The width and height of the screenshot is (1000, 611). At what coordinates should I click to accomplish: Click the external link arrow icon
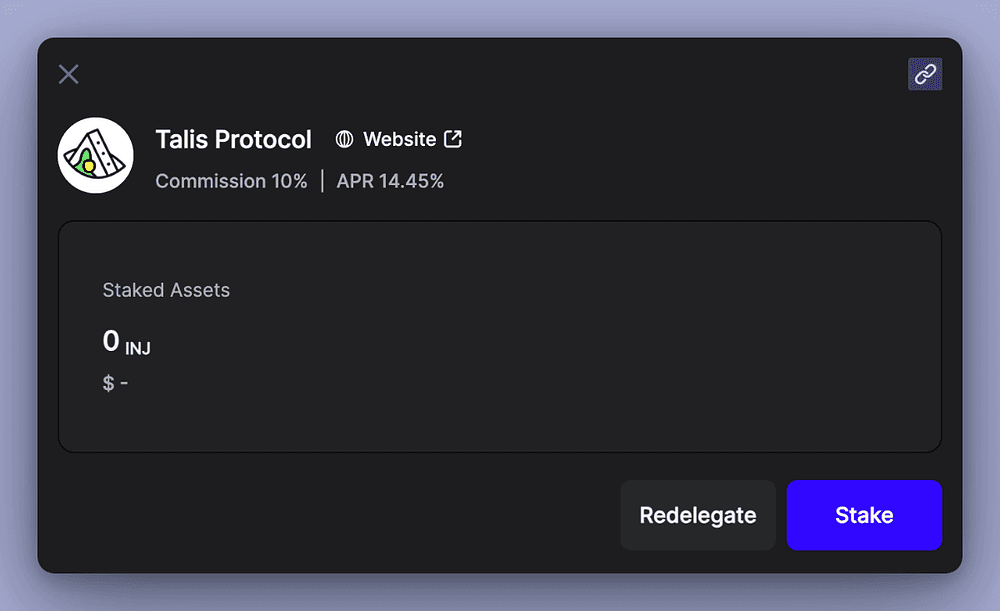coord(453,139)
